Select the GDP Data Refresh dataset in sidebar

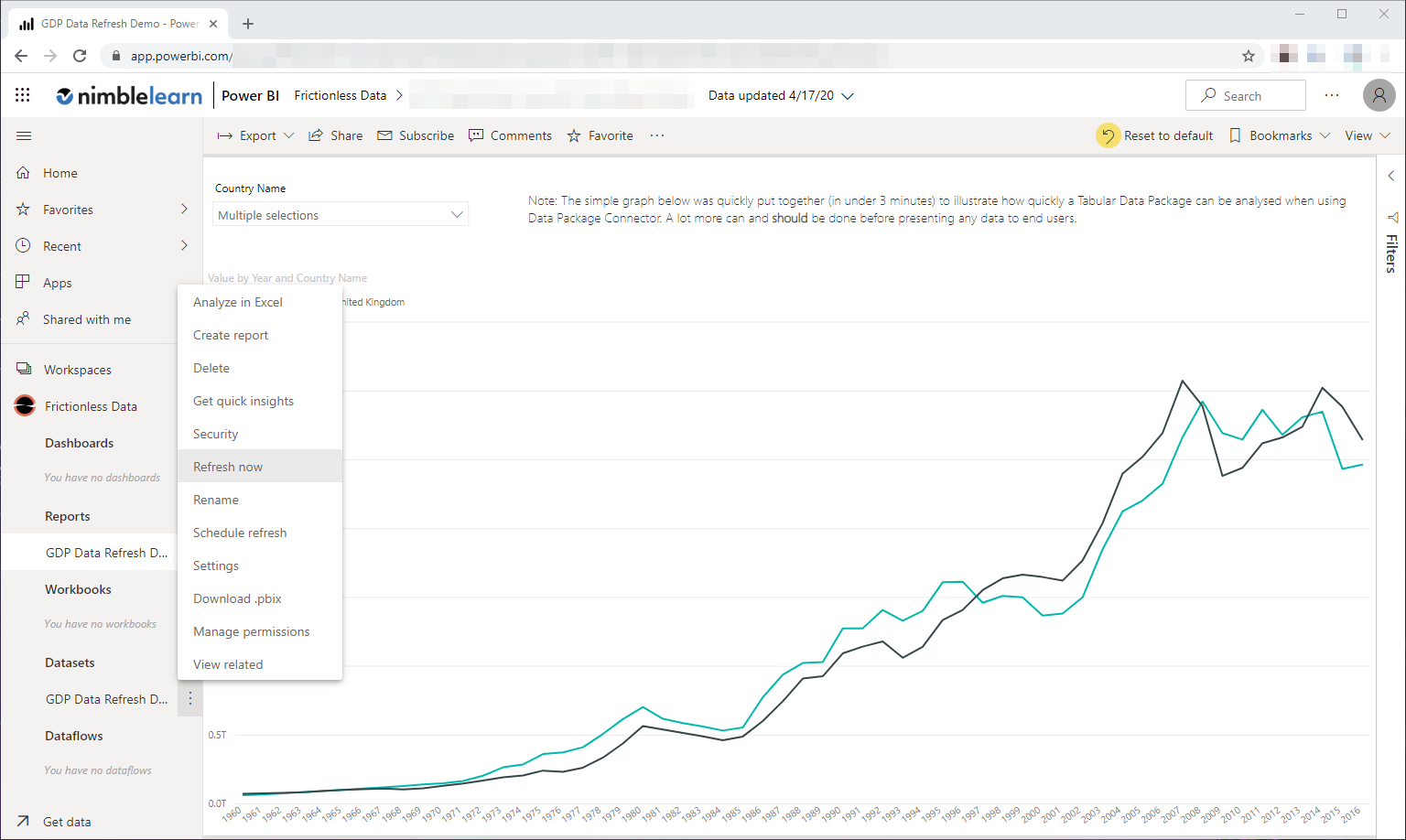(106, 699)
